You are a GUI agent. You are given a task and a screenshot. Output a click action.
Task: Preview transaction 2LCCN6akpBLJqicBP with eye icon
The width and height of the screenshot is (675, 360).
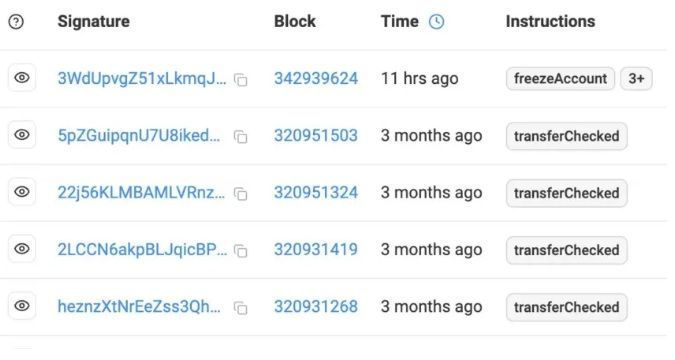pos(22,249)
